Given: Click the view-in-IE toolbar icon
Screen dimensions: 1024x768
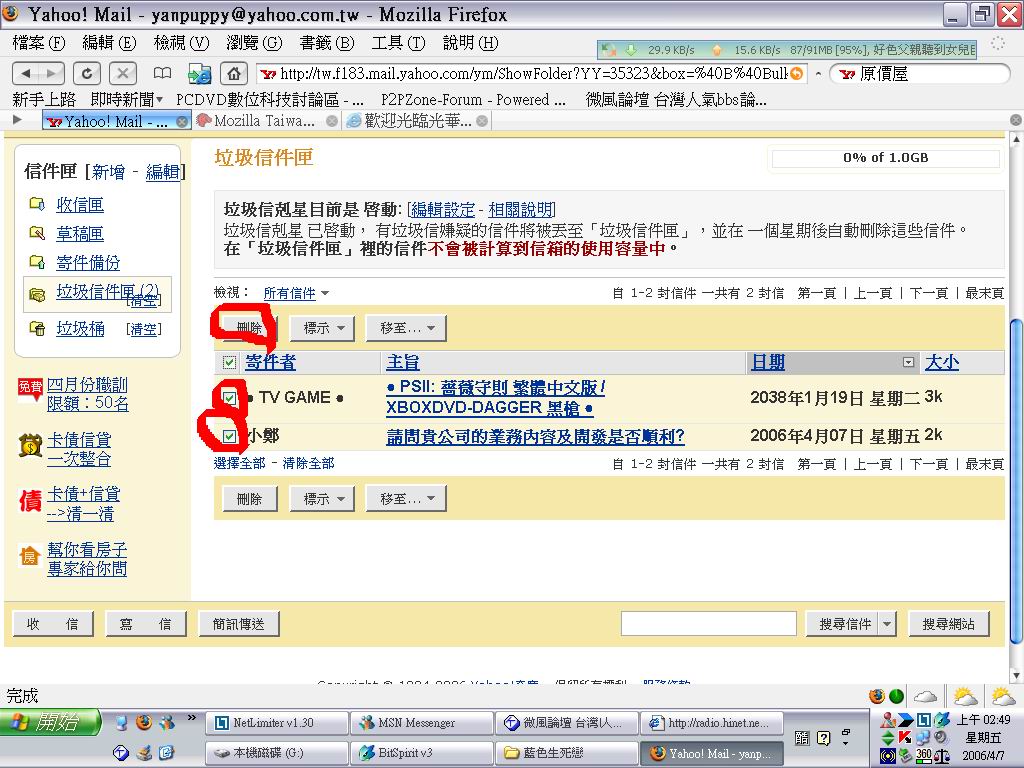Looking at the screenshot, I should pyautogui.click(x=199, y=73).
